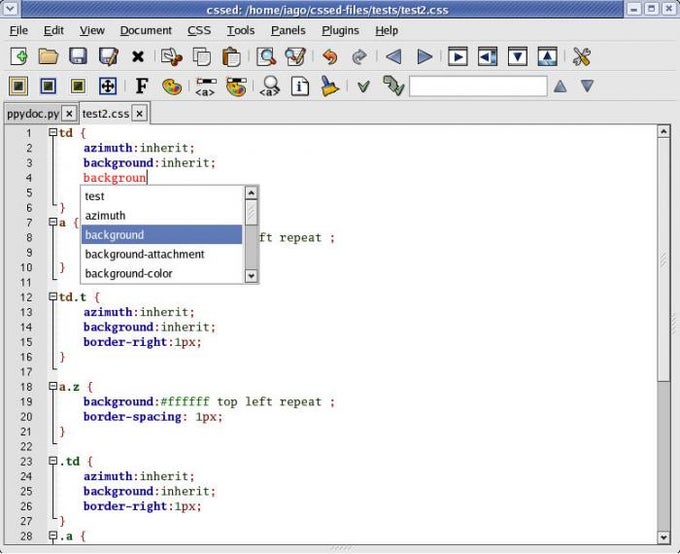680x554 pixels.
Task: Undo with the orange arrow icon
Action: (x=330, y=57)
